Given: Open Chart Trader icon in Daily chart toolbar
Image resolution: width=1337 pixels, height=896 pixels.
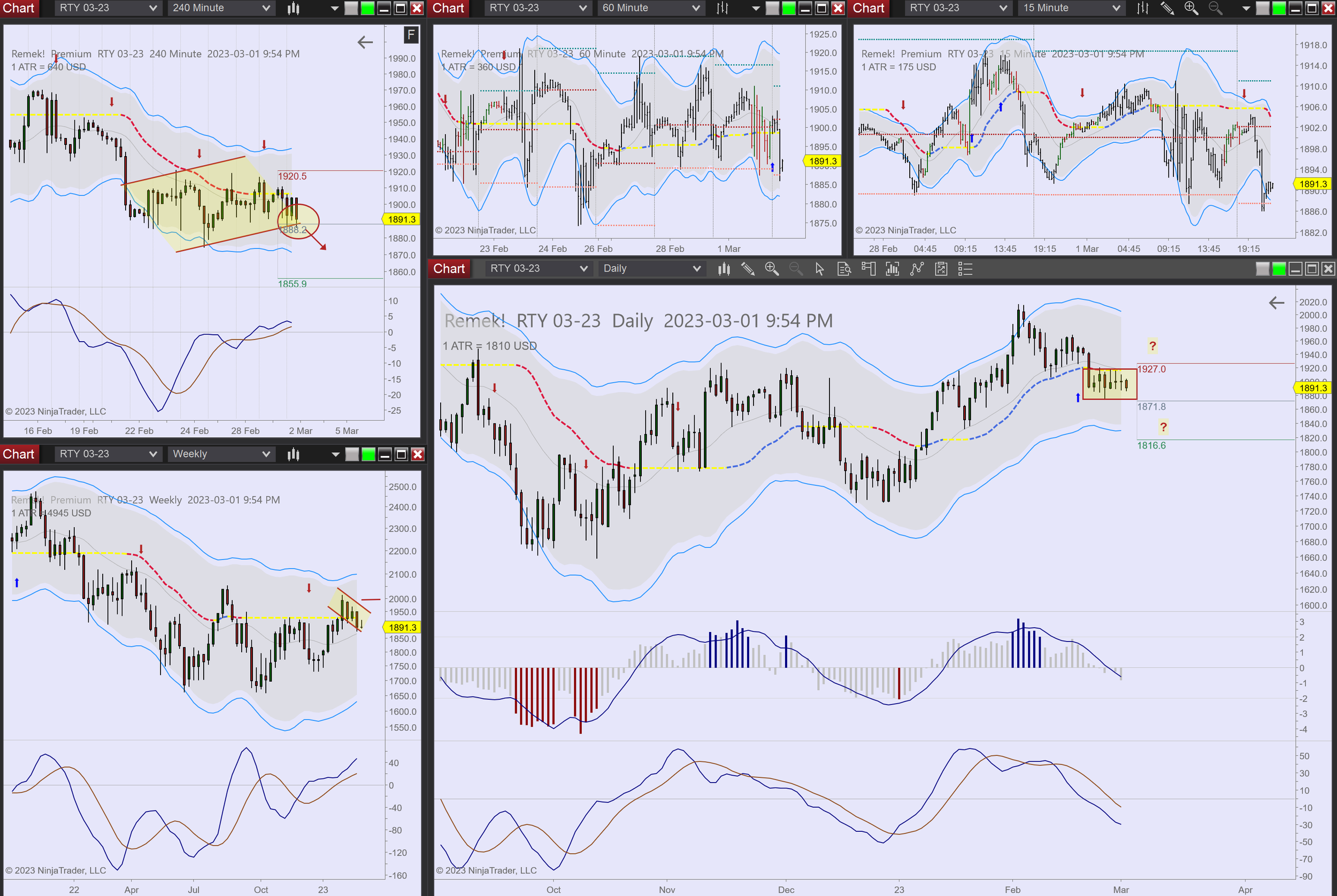Looking at the screenshot, I should click(869, 268).
